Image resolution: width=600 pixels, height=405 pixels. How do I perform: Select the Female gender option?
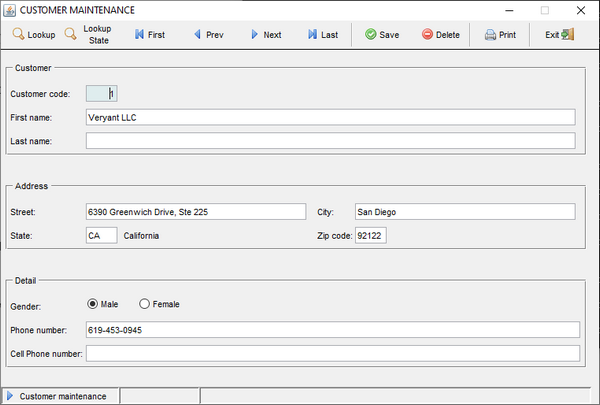coord(145,304)
